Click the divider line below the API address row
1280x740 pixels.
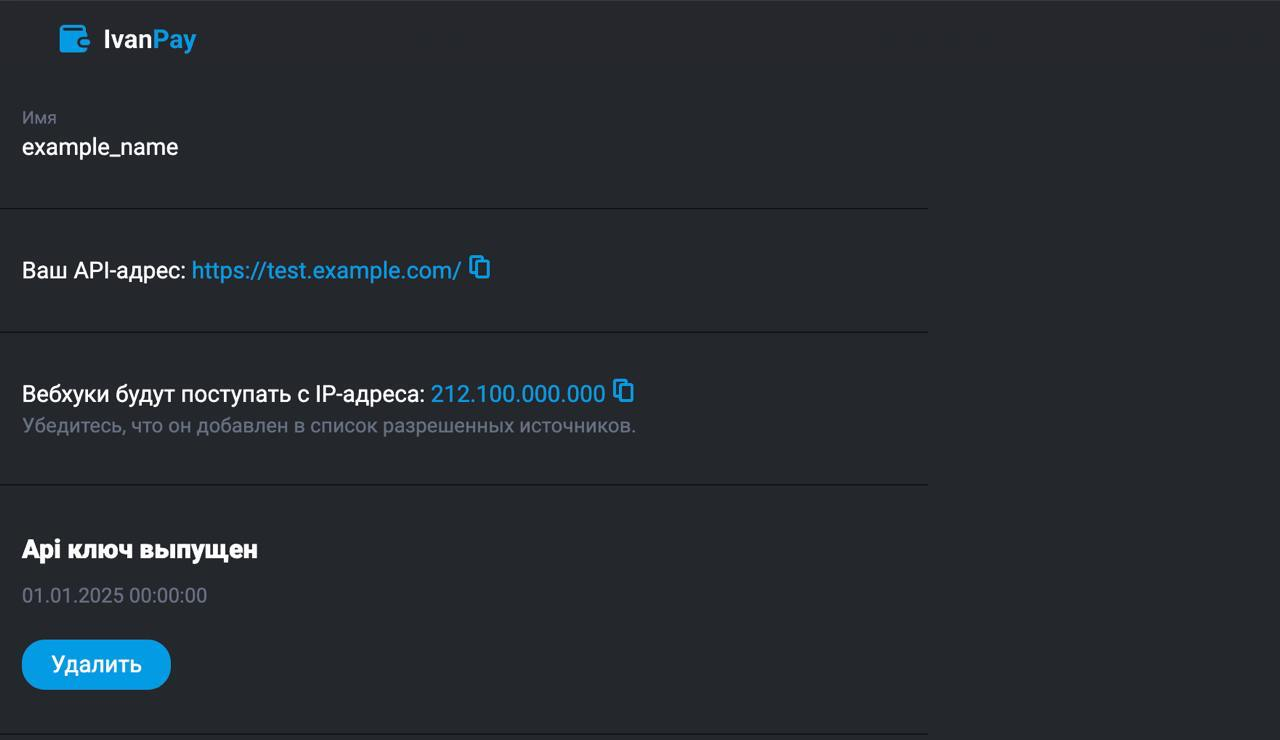[464, 332]
